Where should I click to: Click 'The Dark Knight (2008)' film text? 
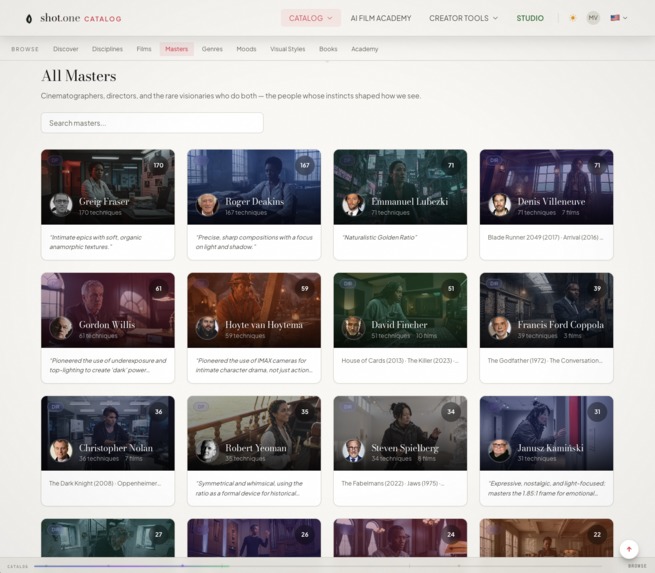pyautogui.click(x=81, y=483)
